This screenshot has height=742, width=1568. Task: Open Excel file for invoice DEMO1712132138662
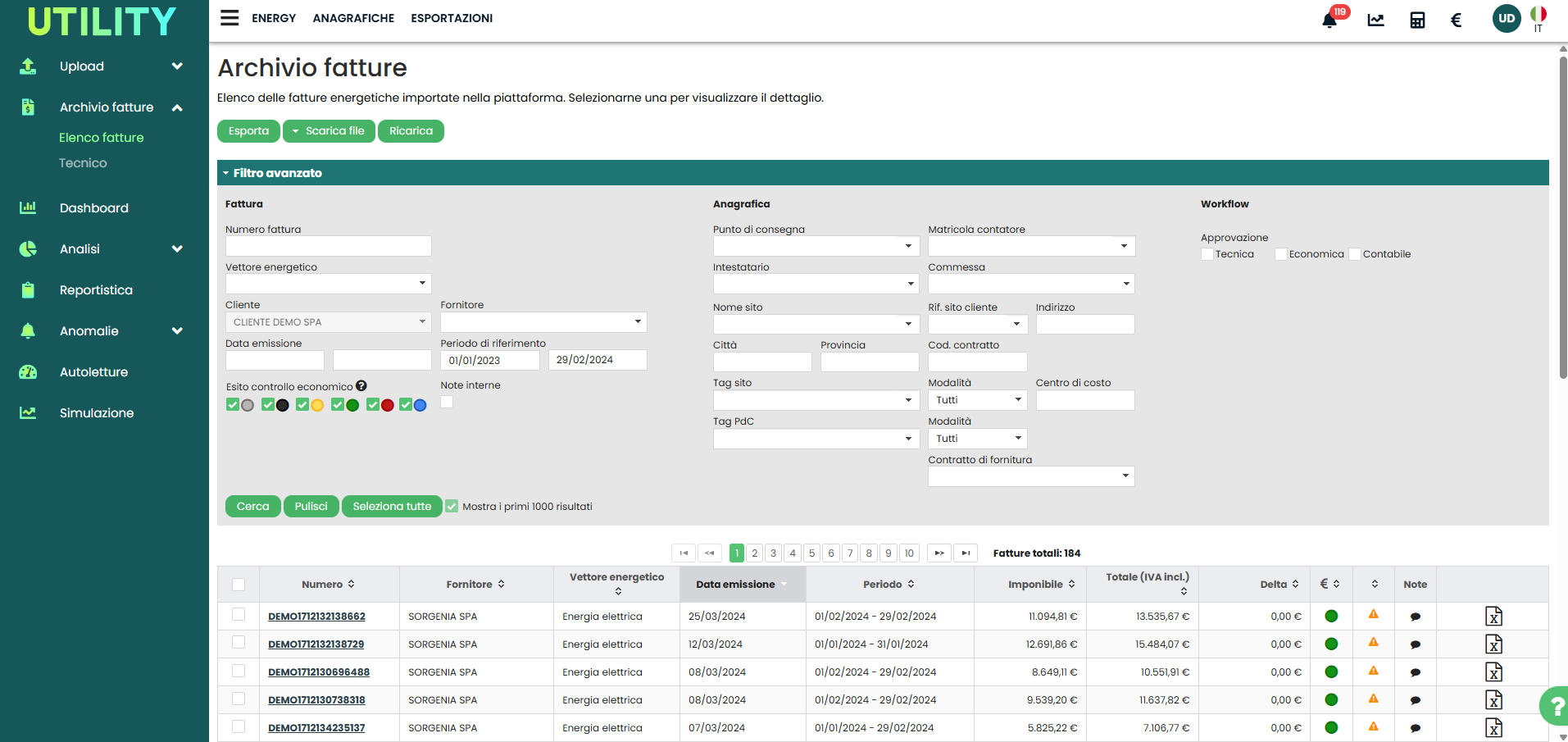[x=1493, y=616]
